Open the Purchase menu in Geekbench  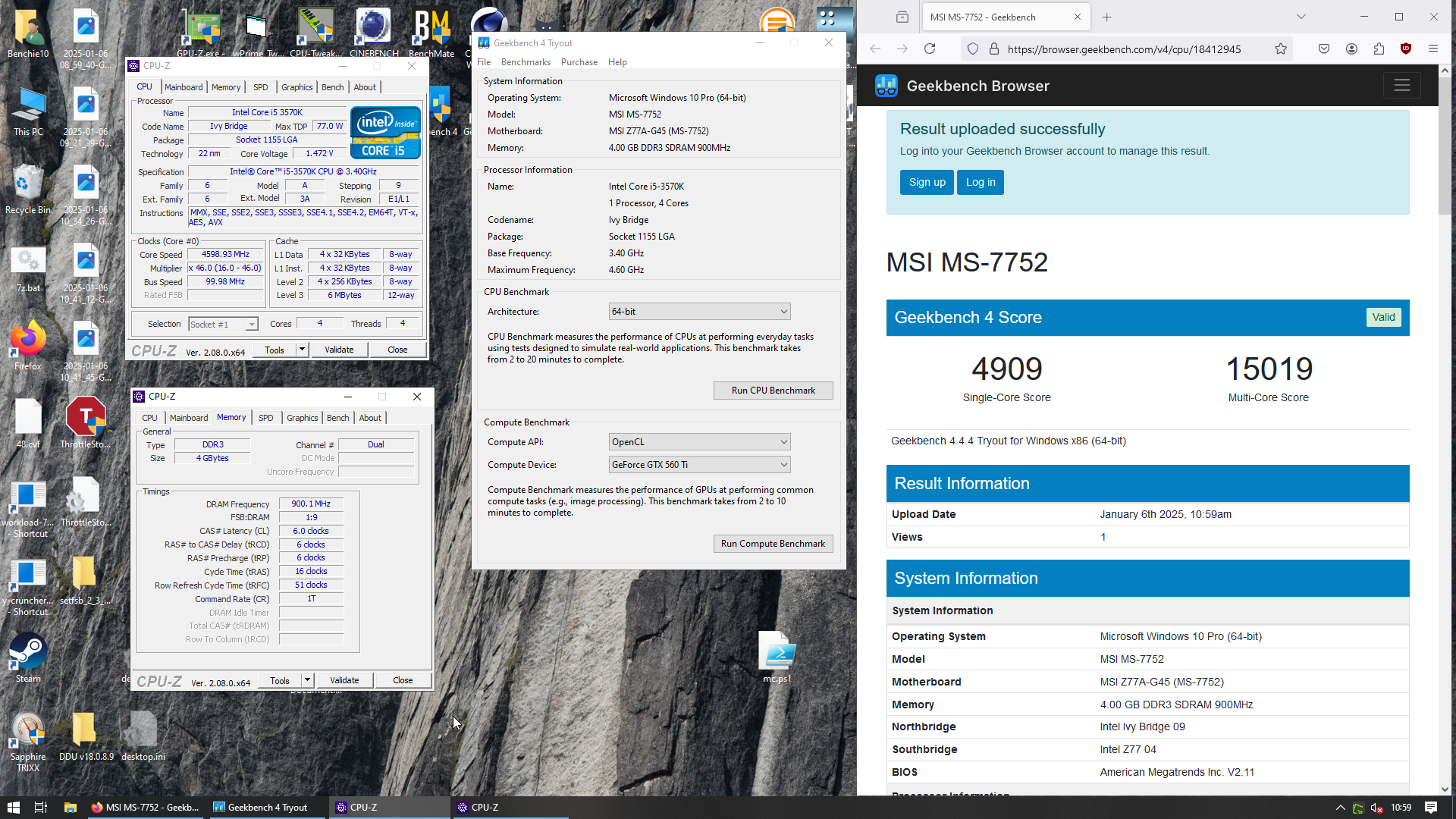click(579, 62)
